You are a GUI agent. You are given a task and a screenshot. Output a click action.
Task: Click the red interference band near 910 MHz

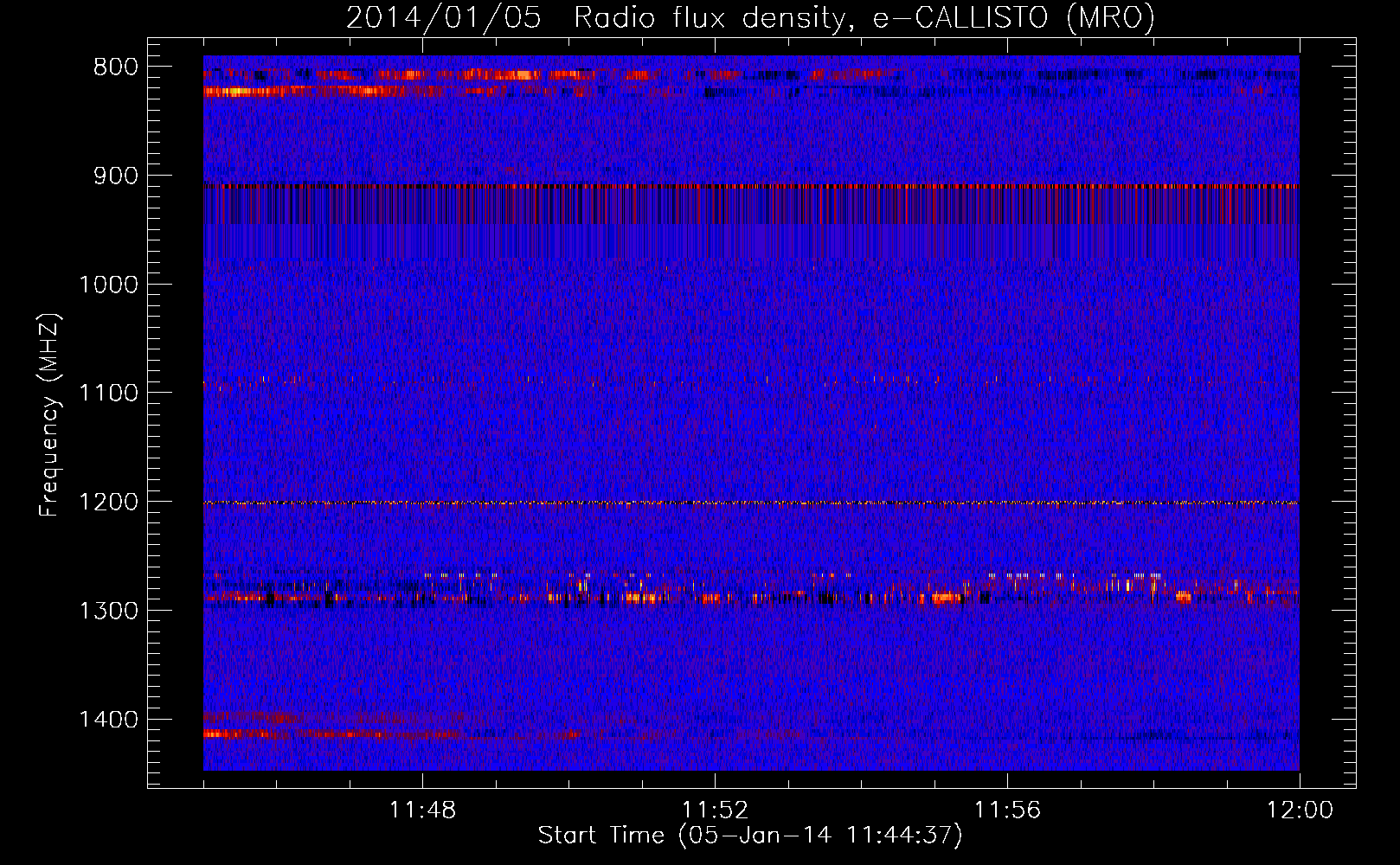point(751,186)
